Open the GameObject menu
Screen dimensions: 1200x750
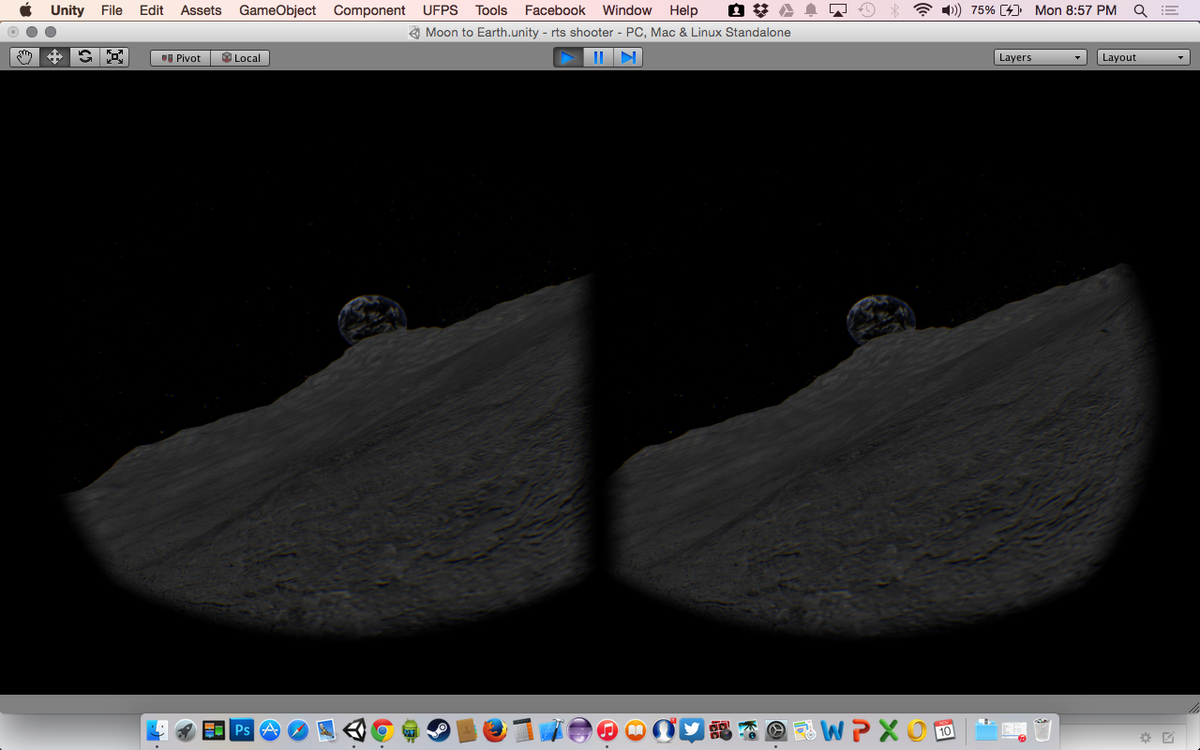(278, 10)
